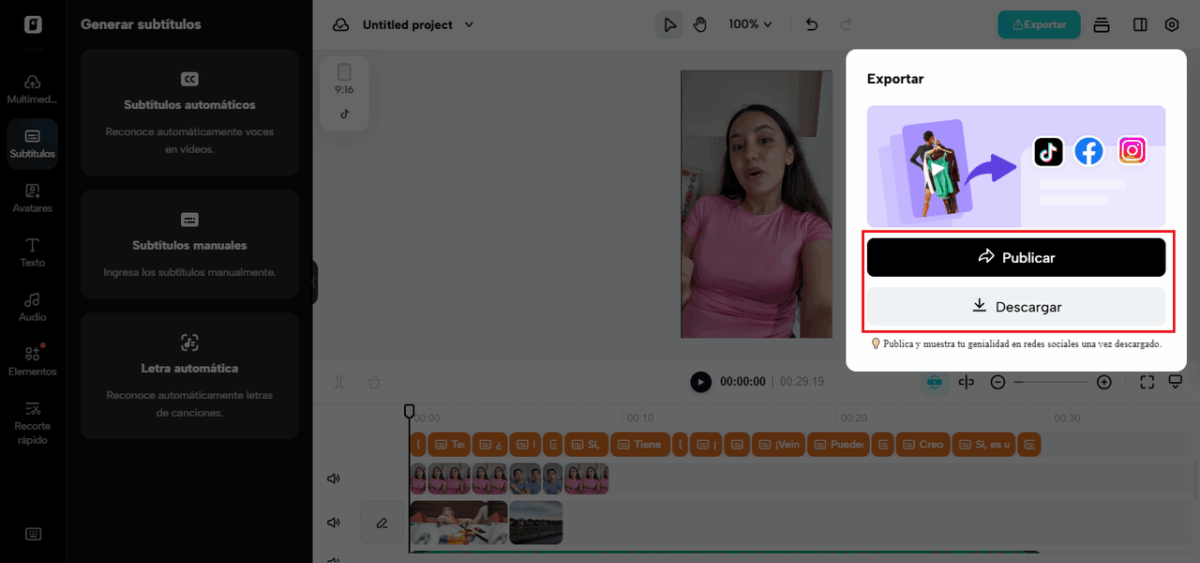The height and width of the screenshot is (563, 1200).
Task: Open the Texto tool in sidebar
Action: click(x=32, y=251)
